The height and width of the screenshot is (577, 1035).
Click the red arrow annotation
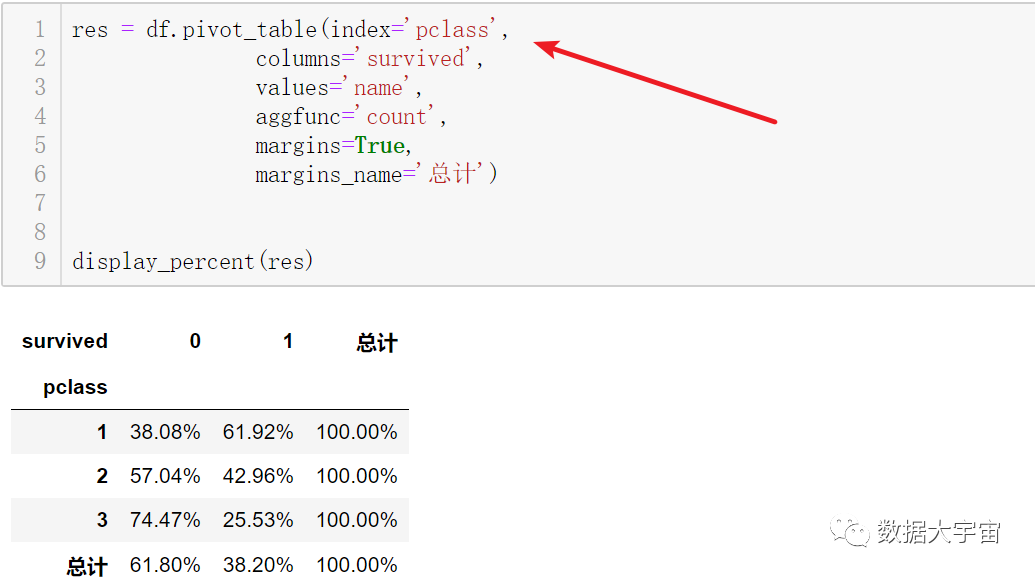click(x=655, y=82)
